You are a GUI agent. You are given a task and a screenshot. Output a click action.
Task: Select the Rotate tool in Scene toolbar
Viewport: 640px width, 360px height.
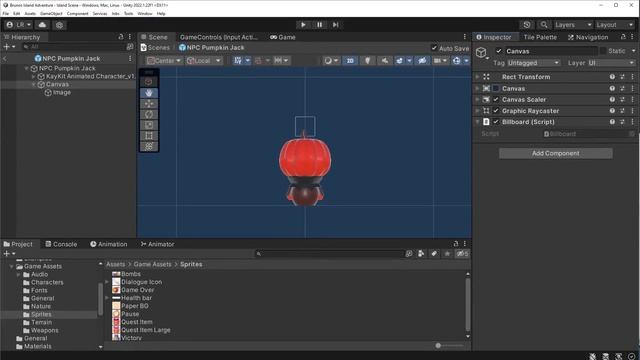click(x=149, y=114)
